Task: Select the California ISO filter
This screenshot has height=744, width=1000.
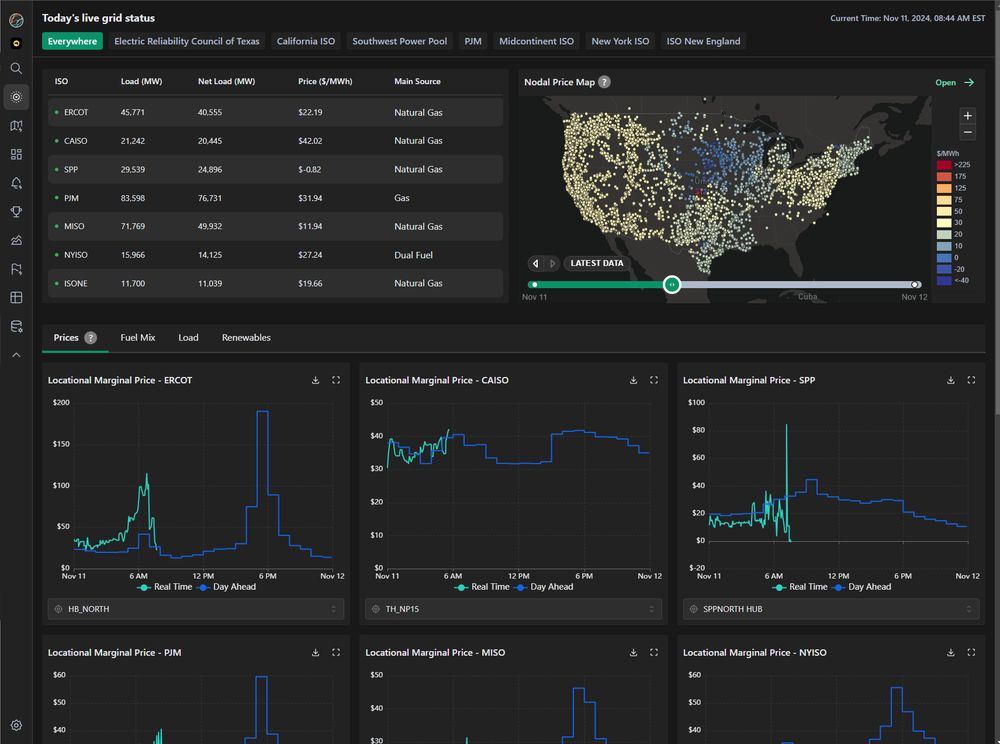Action: (x=305, y=41)
